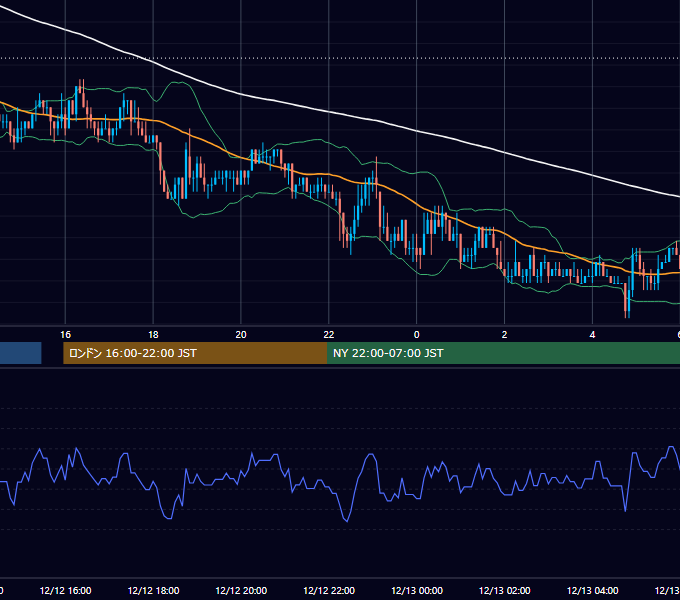Click the ロンドン 16:00-22:00 JST session bar

coord(195,353)
